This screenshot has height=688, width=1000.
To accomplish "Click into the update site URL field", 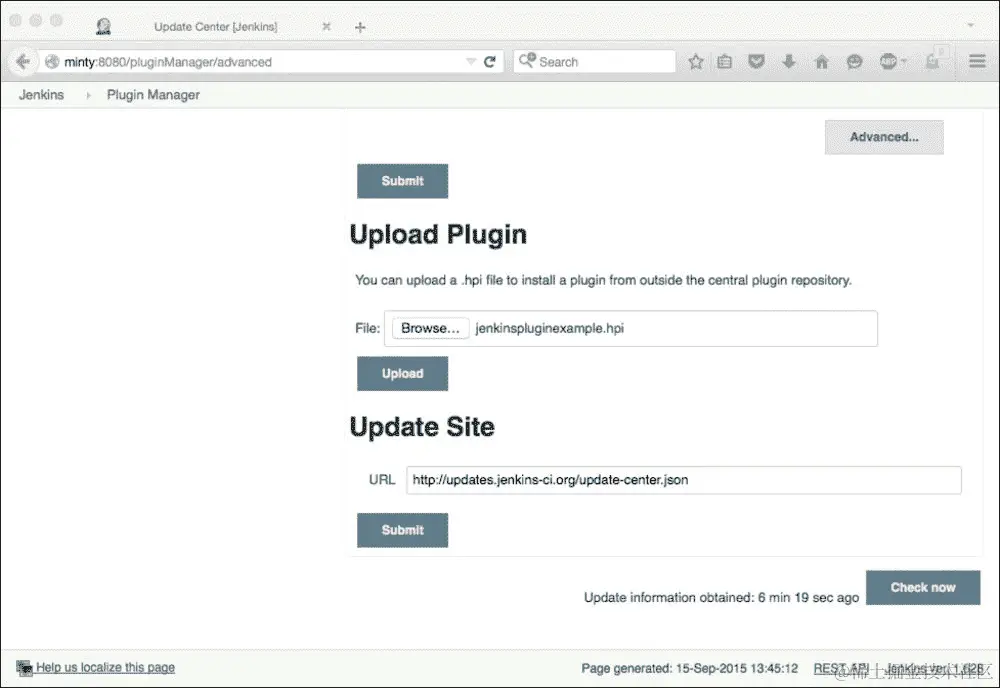I will pos(684,480).
